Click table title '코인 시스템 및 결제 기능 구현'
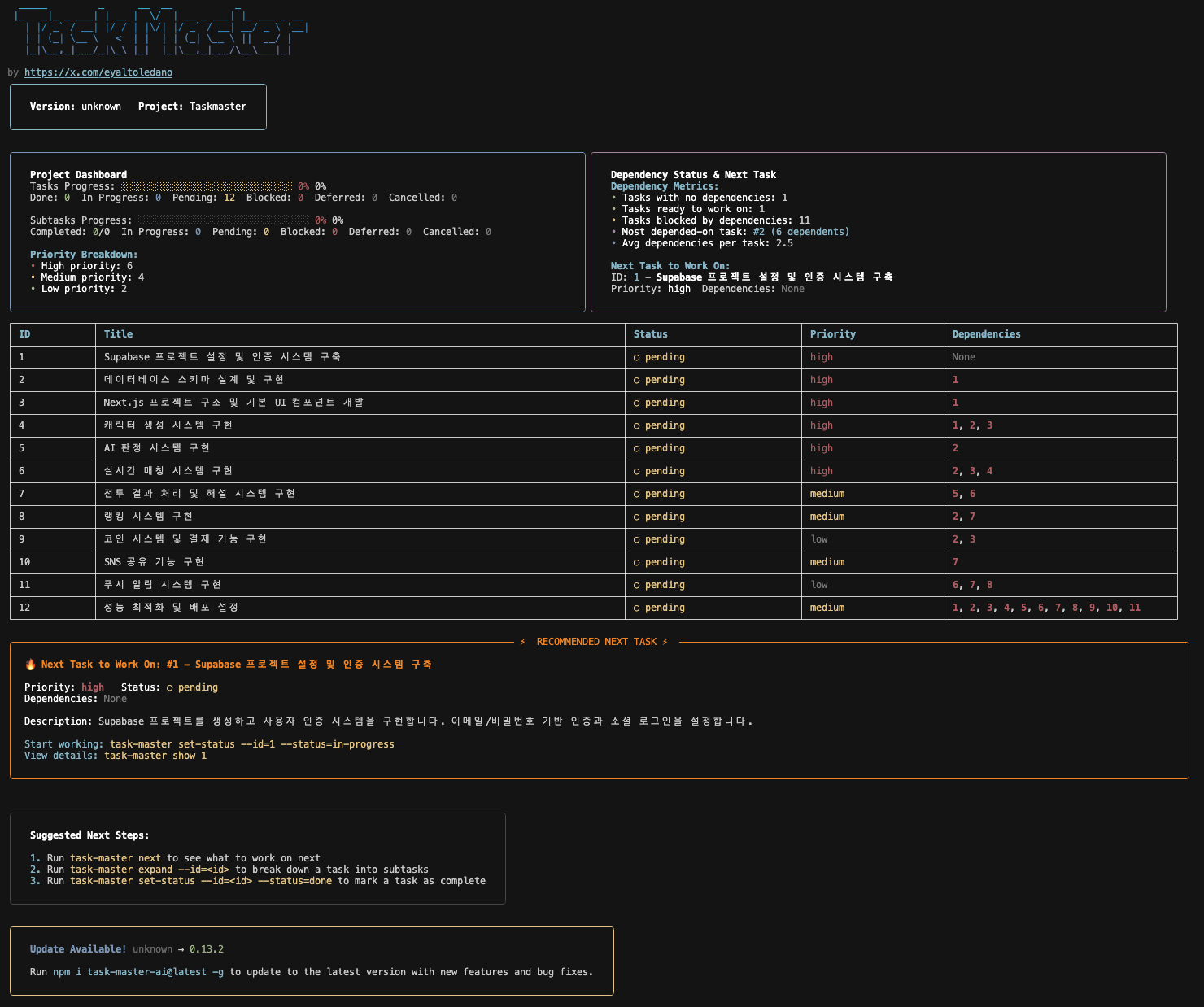This screenshot has width=1204, height=1007. (185, 539)
